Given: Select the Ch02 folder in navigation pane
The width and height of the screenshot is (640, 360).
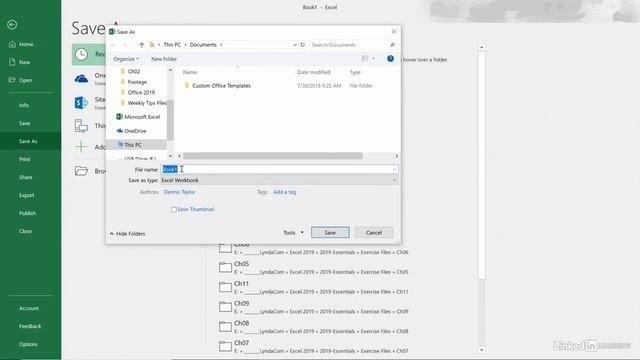Looking at the screenshot, I should click(x=134, y=71).
